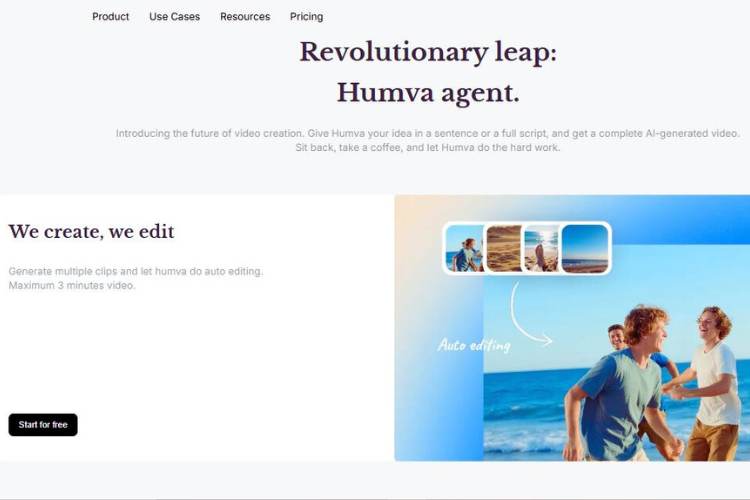Click the curved white arrow graphic
This screenshot has height=500, width=750.
click(529, 314)
